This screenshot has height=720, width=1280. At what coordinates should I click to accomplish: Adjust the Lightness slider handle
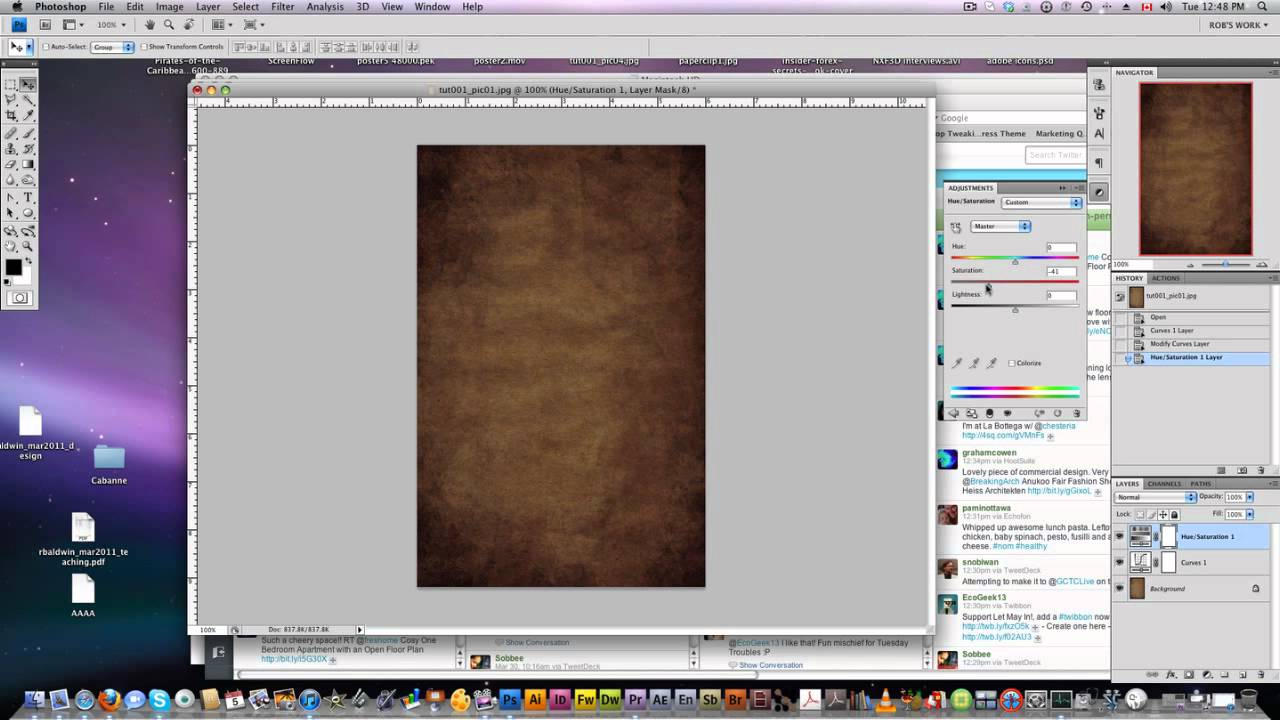(1015, 310)
